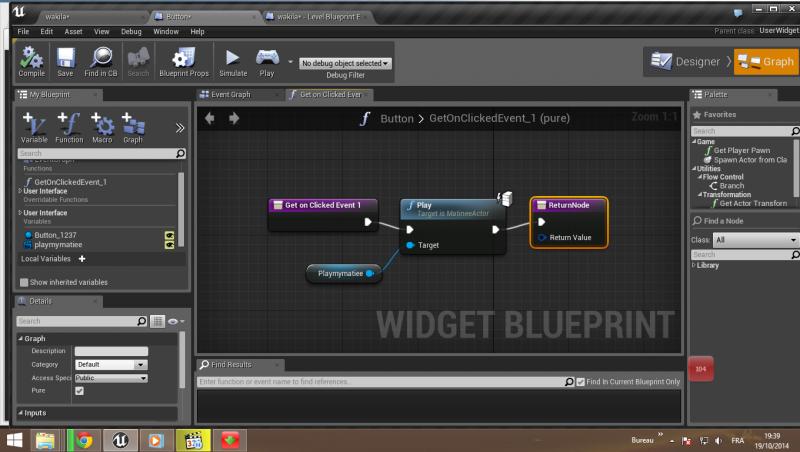Open the Category dropdown
This screenshot has width=800, height=452.
point(111,365)
